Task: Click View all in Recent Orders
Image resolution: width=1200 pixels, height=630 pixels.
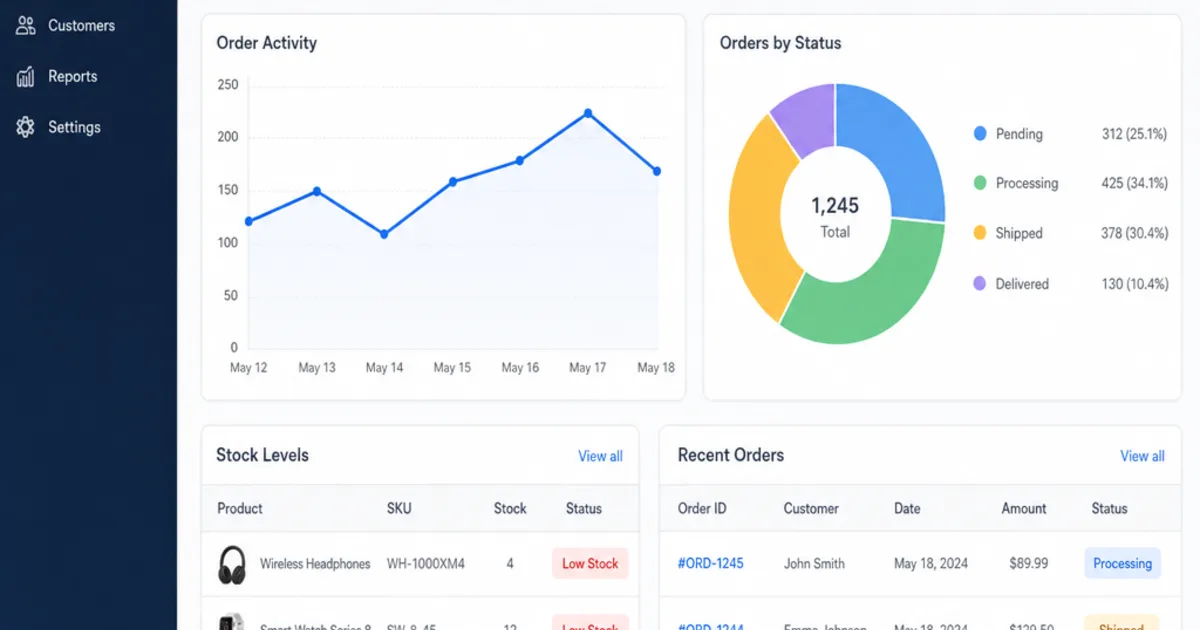Action: click(1142, 456)
